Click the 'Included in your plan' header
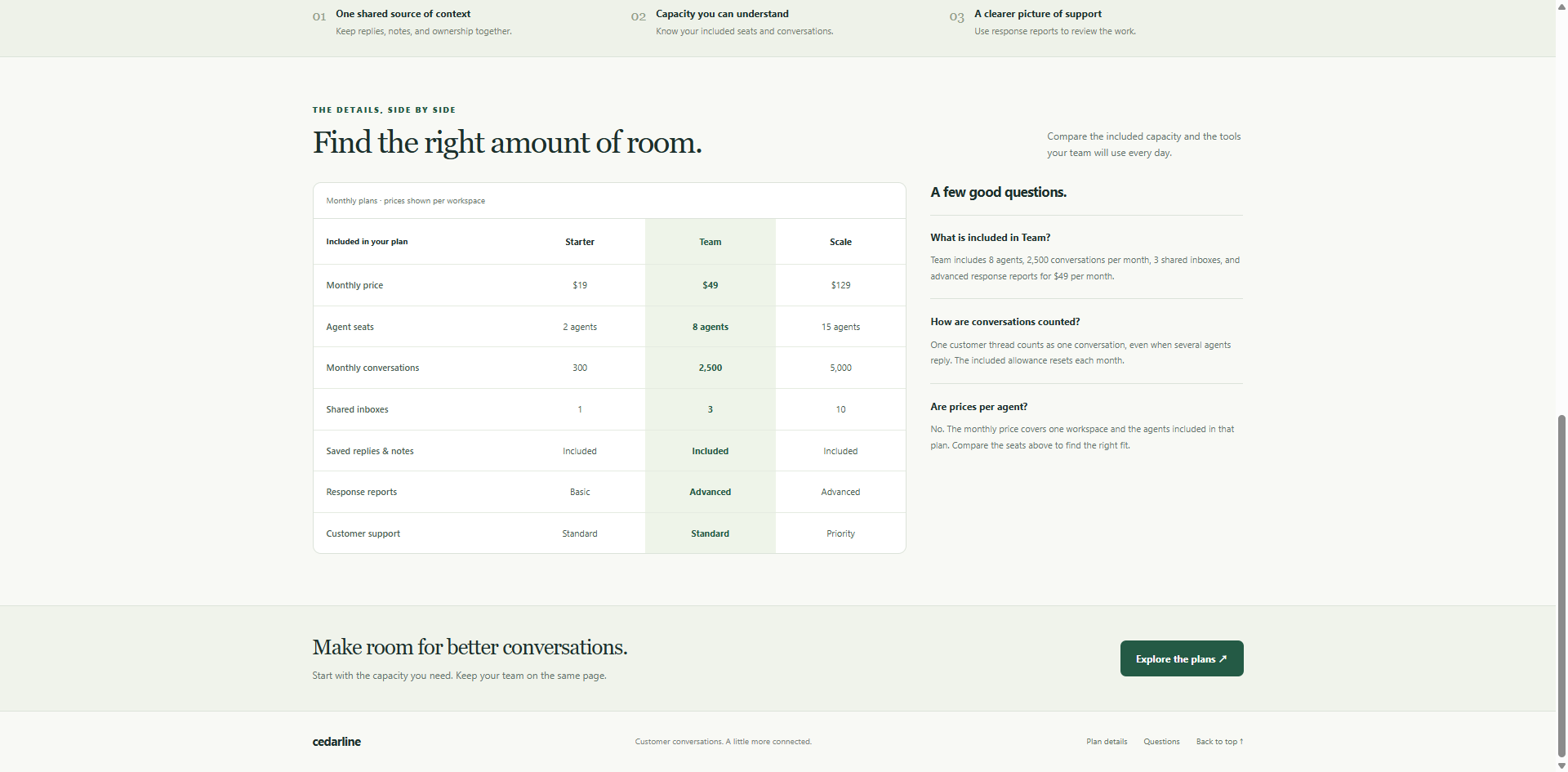The height and width of the screenshot is (772, 1568). point(367,242)
